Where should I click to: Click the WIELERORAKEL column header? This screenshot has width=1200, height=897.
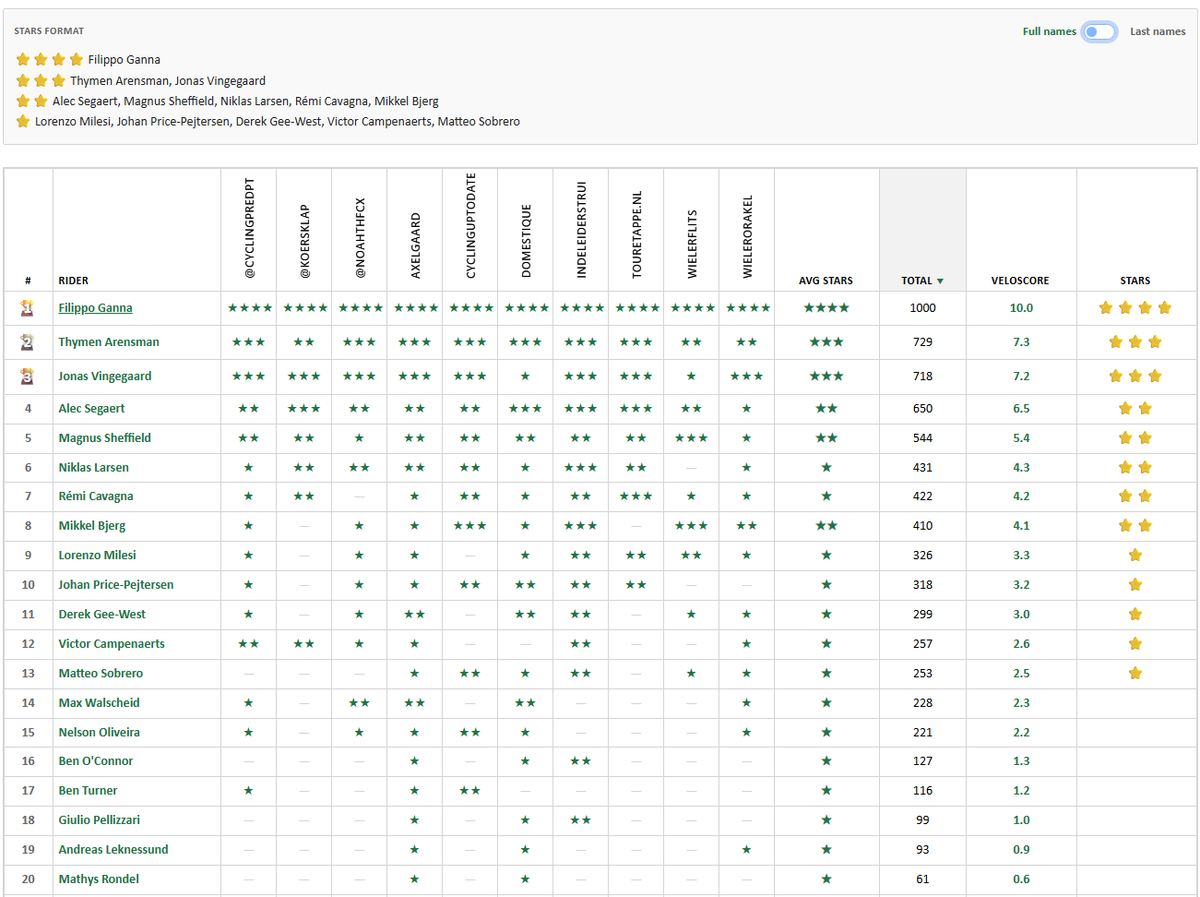pyautogui.click(x=746, y=236)
